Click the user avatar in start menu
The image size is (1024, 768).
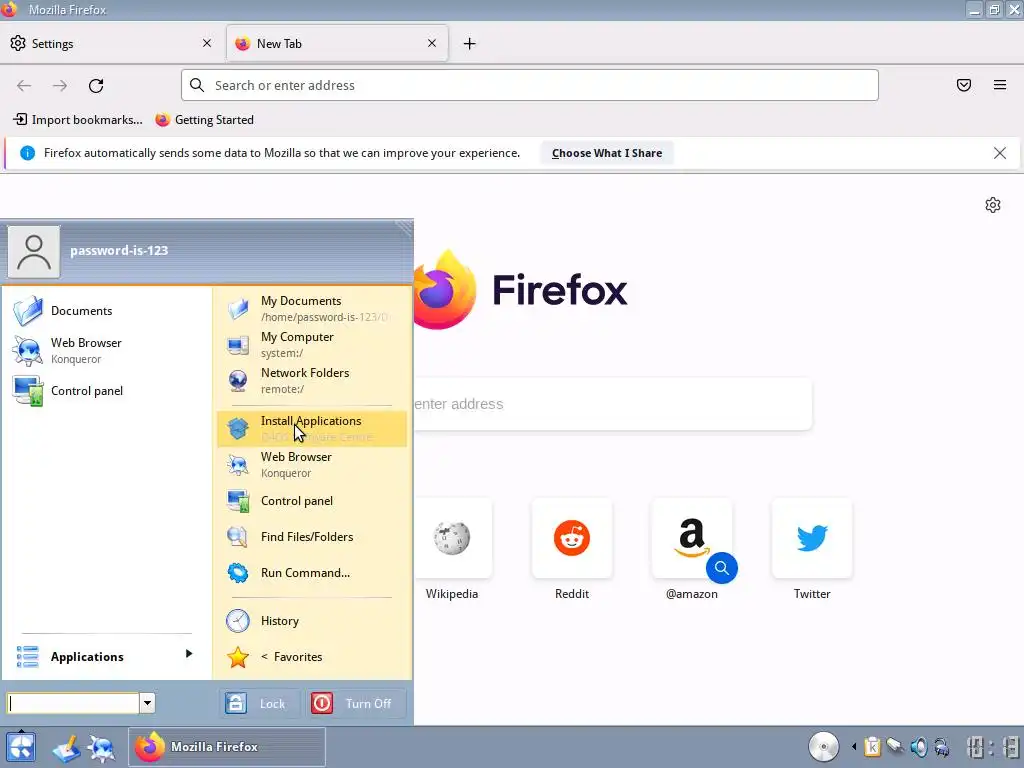click(34, 251)
